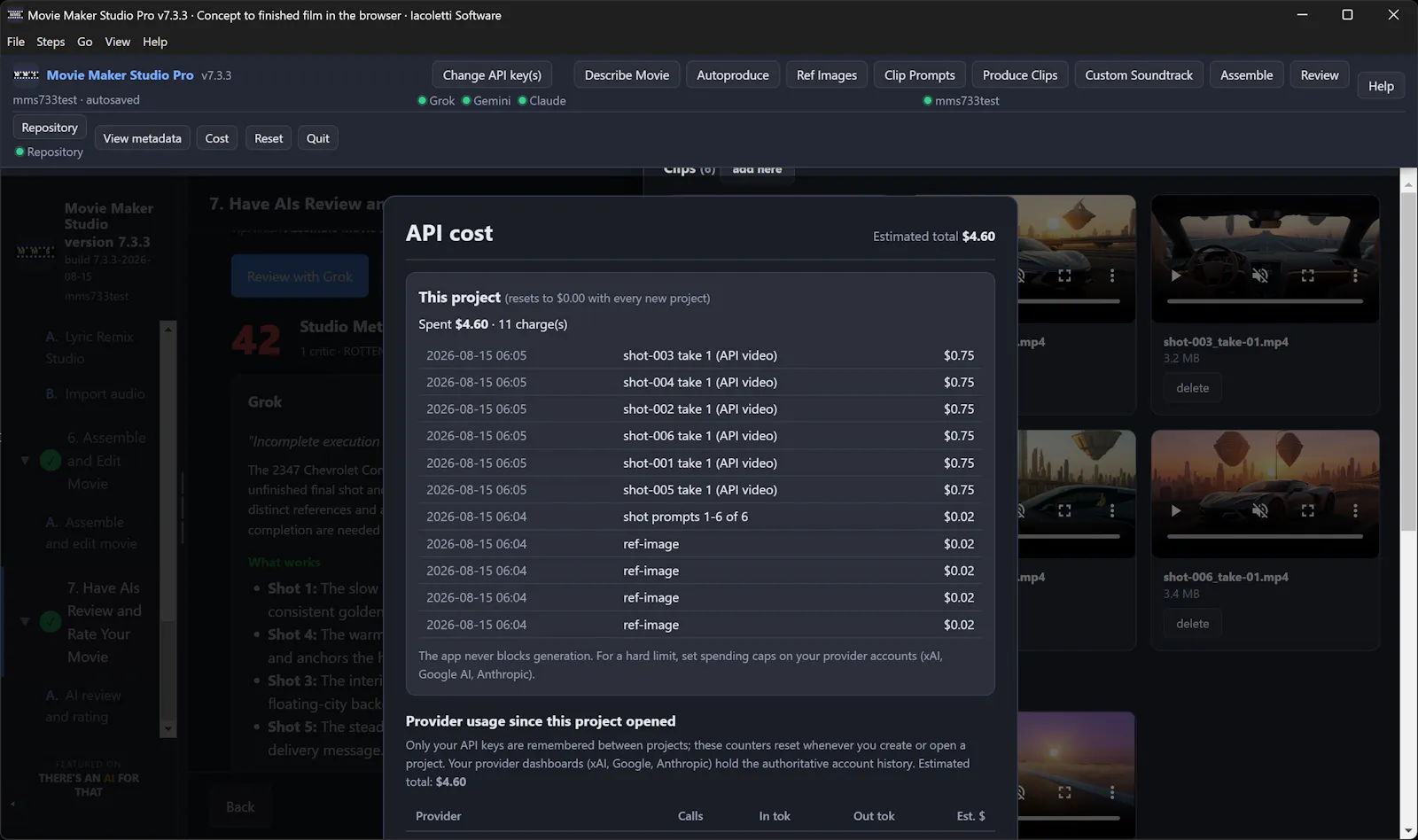Seek in shot-003_take-01.mp4 progress bar
This screenshot has height=840, width=1418.
coord(1265,301)
